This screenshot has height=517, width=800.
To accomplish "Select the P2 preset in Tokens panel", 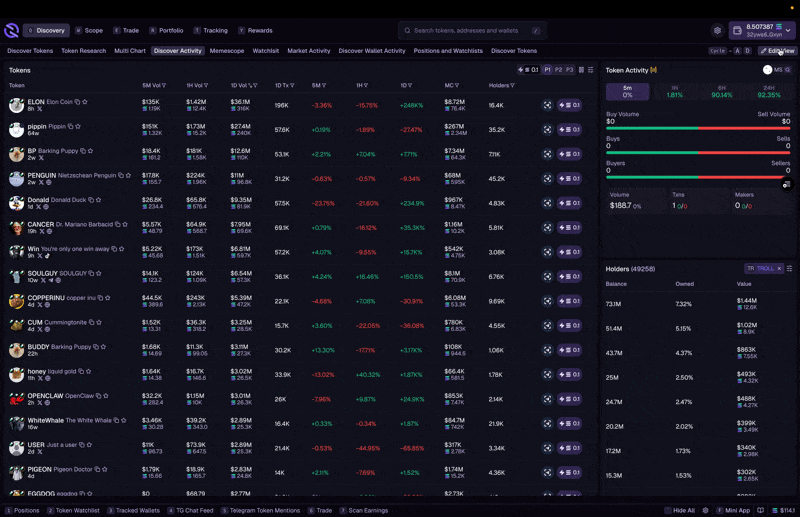I will (x=559, y=70).
